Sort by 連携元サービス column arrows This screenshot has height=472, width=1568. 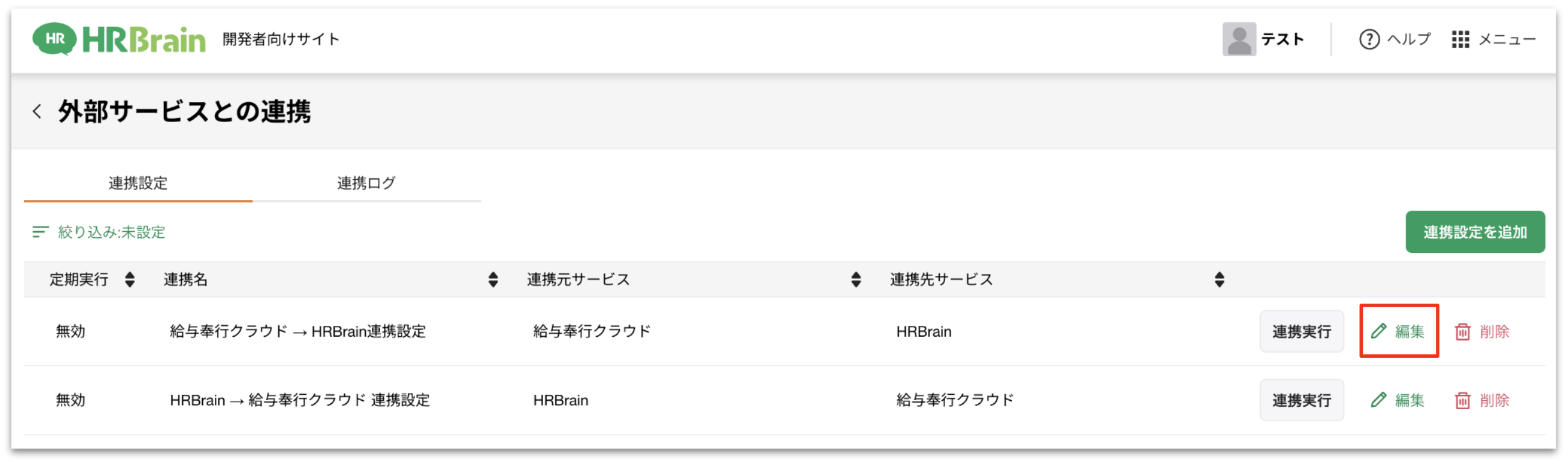point(856,279)
